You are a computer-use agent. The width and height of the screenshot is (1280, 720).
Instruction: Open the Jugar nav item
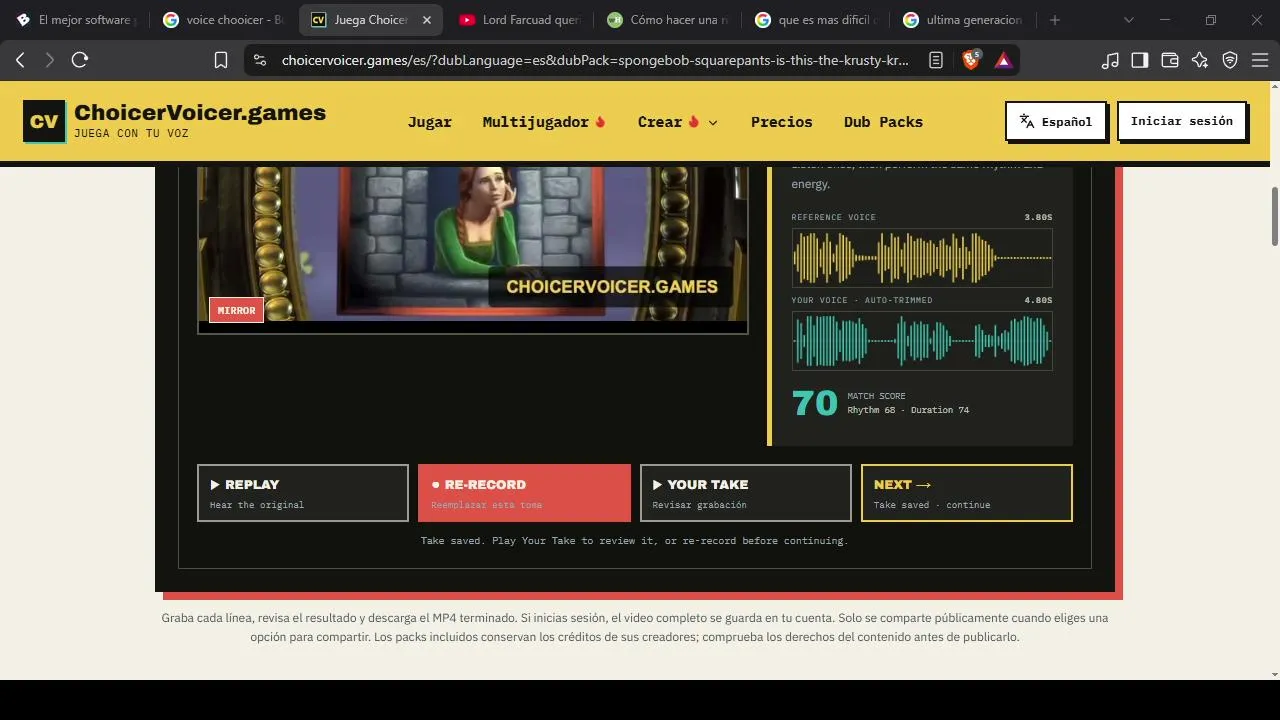[x=430, y=122]
